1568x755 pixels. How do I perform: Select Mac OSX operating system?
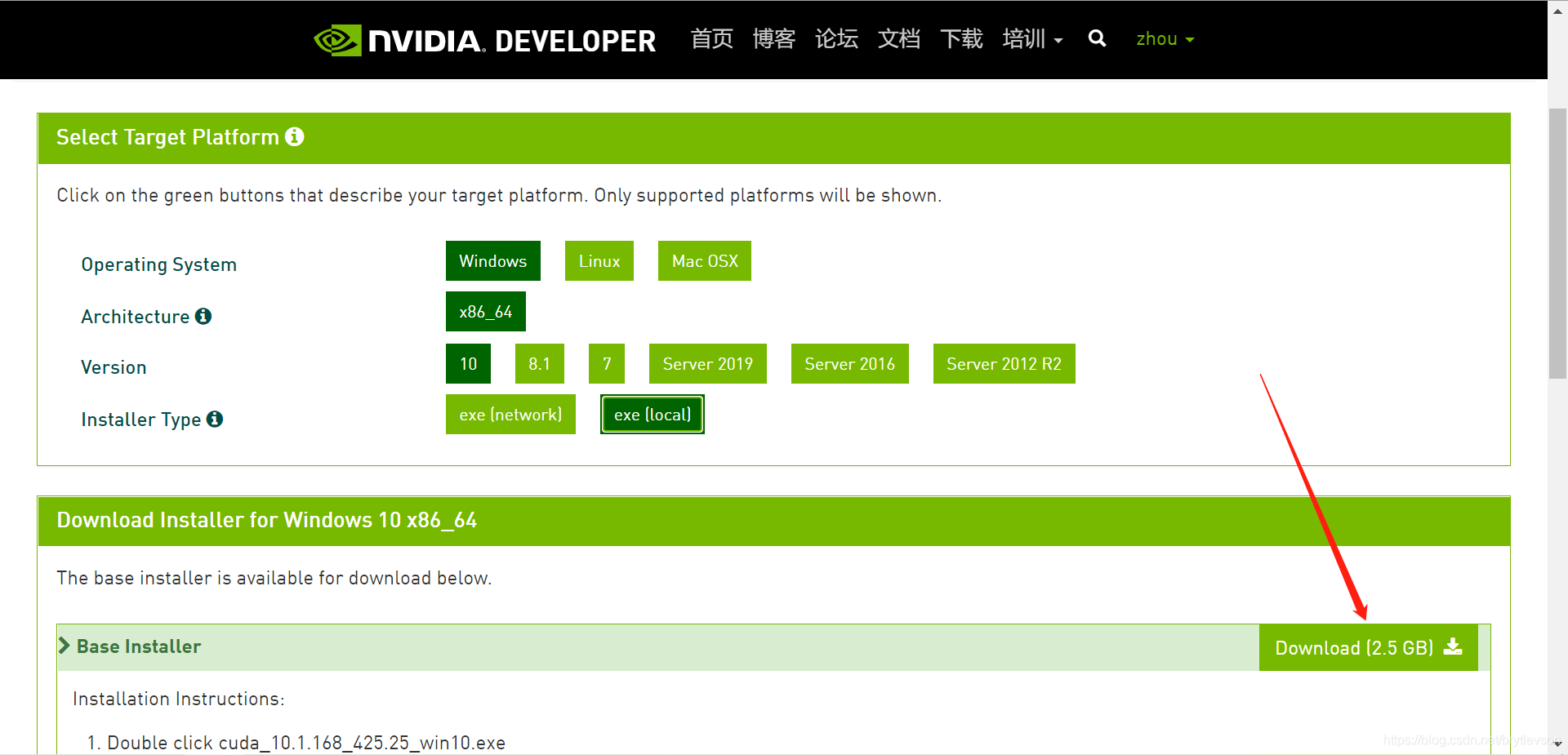click(705, 261)
